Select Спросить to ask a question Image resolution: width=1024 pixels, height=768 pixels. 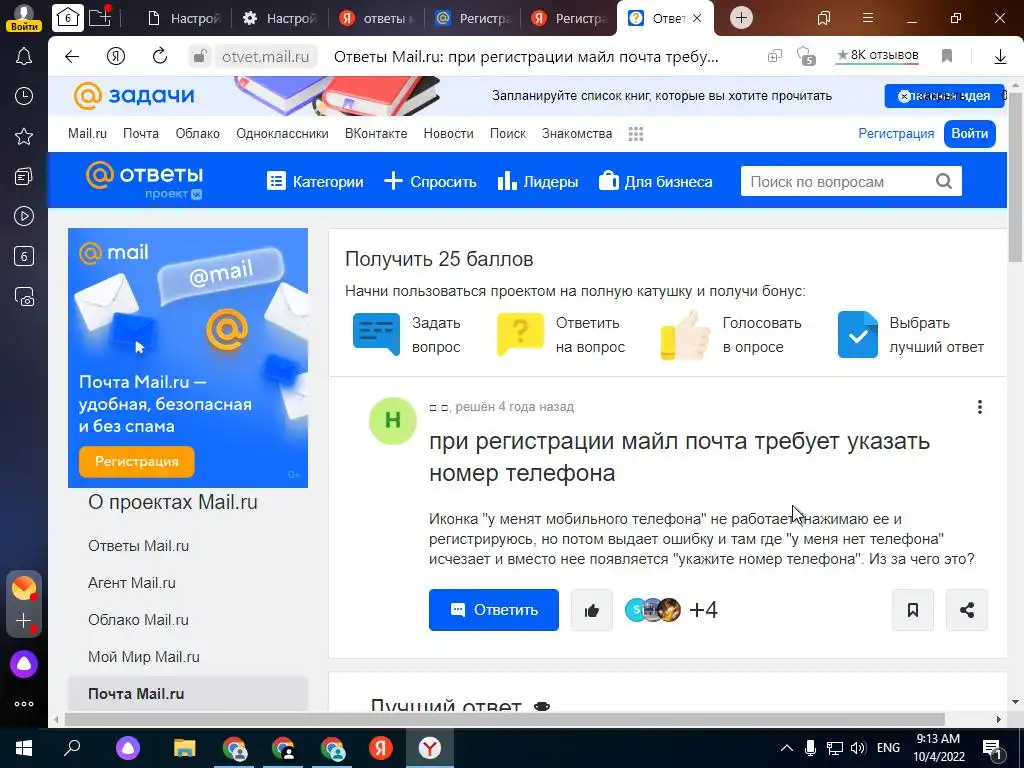430,182
